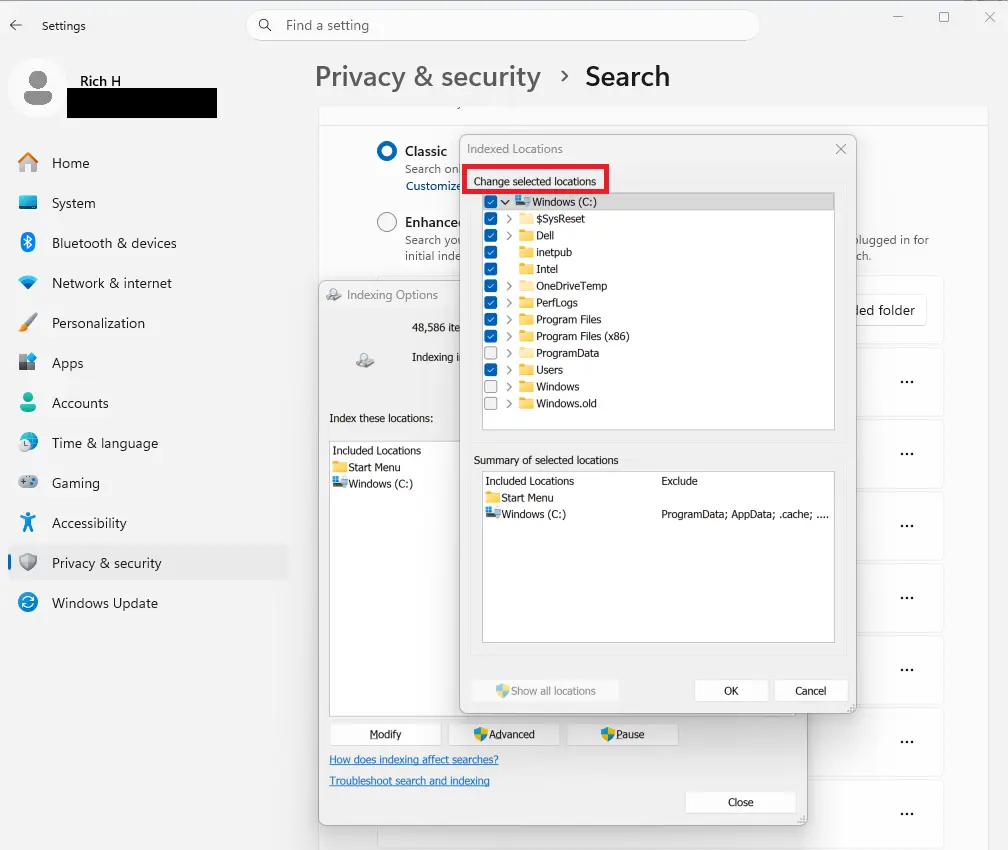1008x850 pixels.
Task: Close the Indexed Locations dialog
Action: 840,149
